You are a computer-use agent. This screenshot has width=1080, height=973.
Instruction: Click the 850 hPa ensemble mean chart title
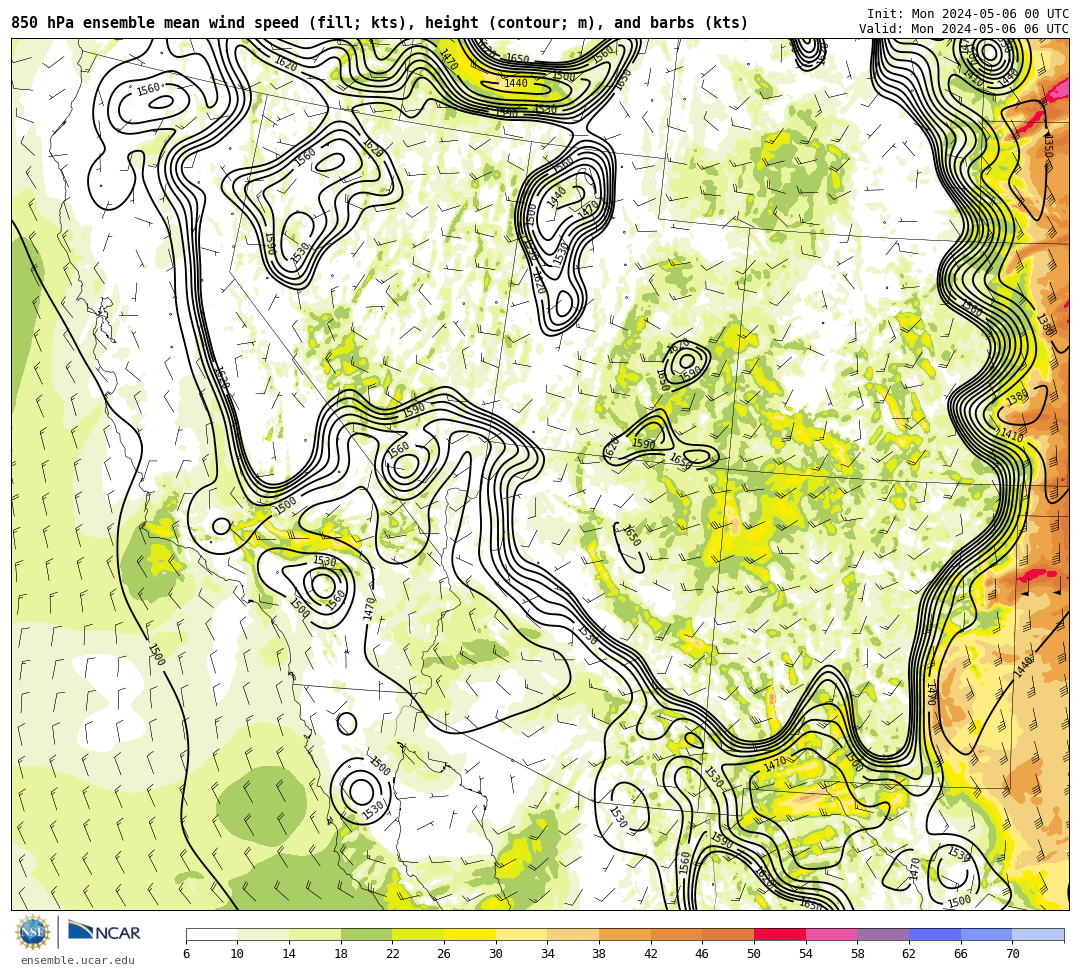click(x=380, y=23)
